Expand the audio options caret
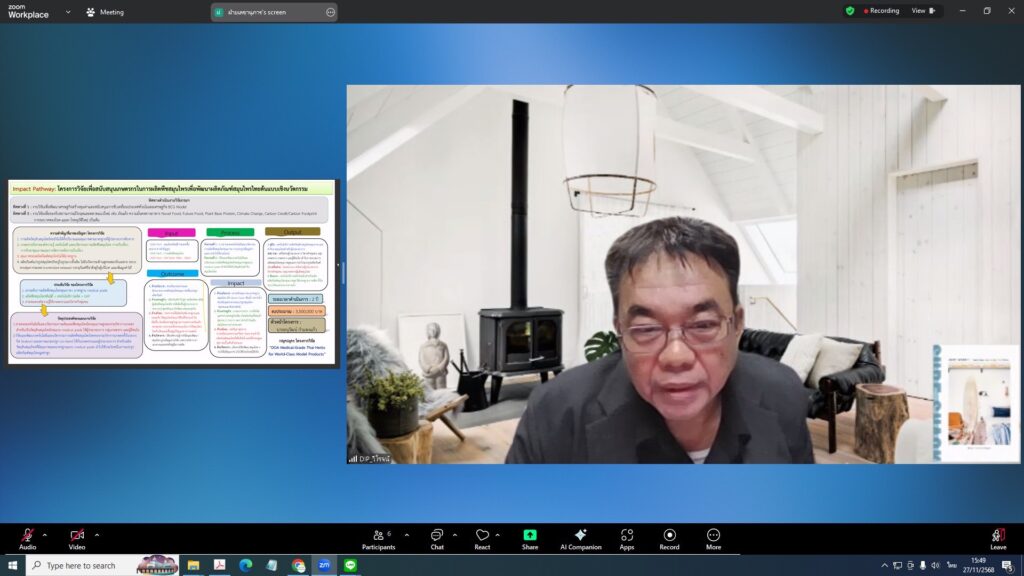 47,535
